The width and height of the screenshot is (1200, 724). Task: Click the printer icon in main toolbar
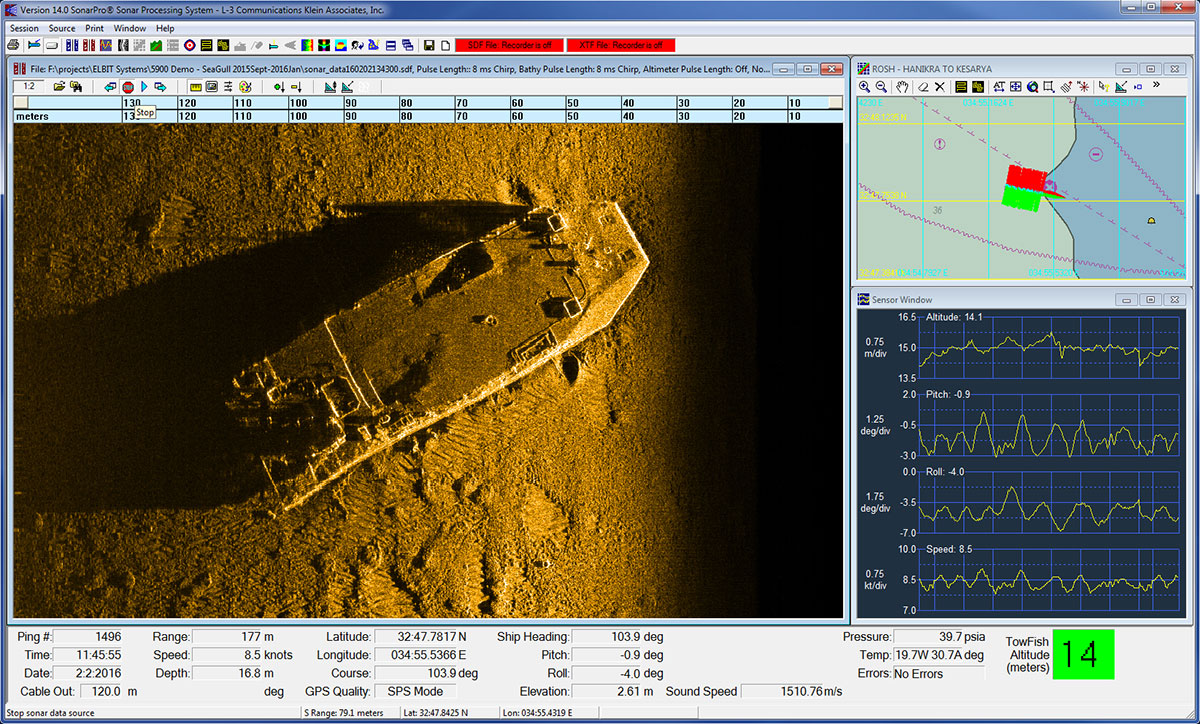pyautogui.click(x=13, y=45)
